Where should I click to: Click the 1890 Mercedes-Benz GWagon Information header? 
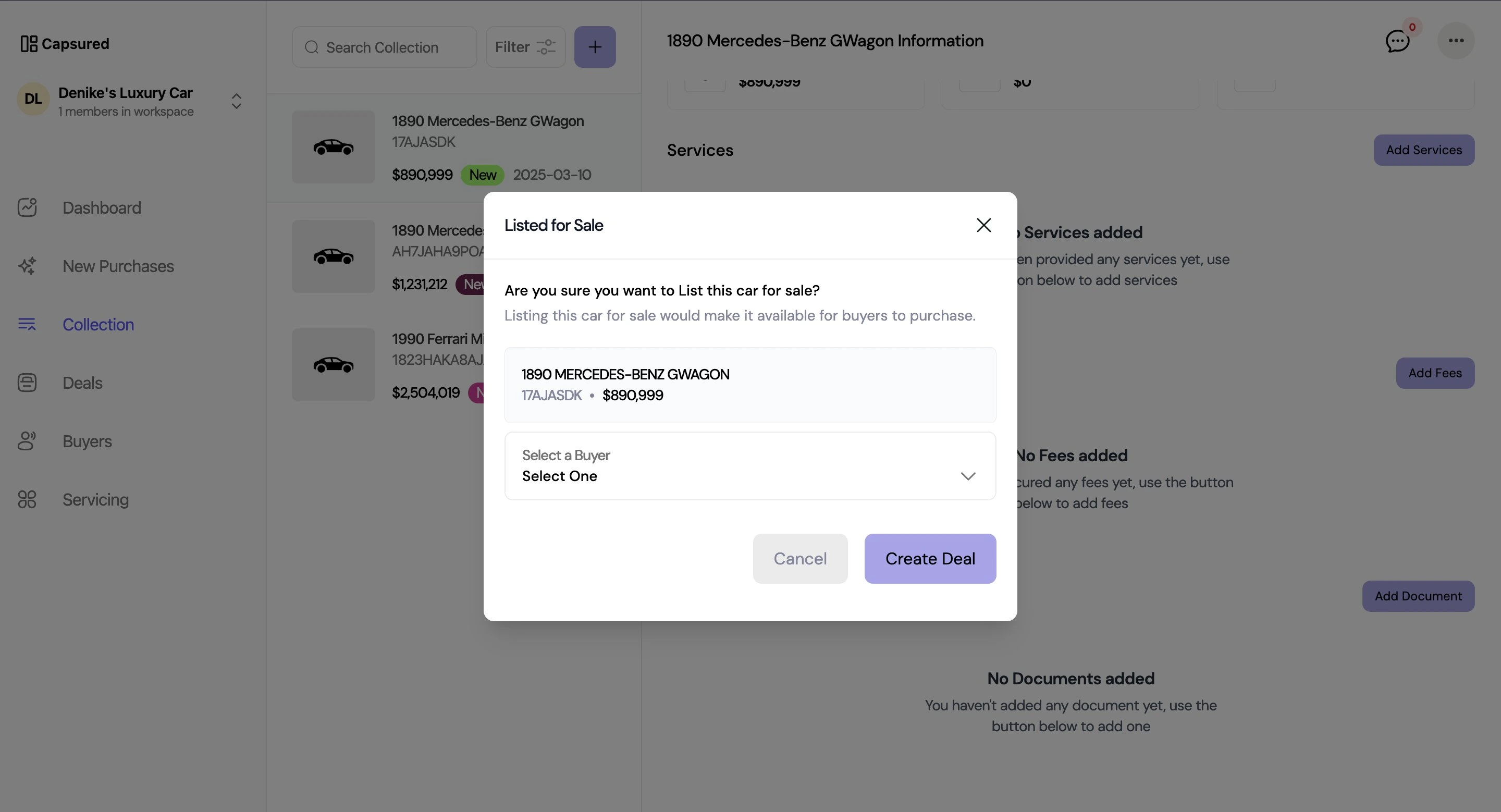coord(825,41)
